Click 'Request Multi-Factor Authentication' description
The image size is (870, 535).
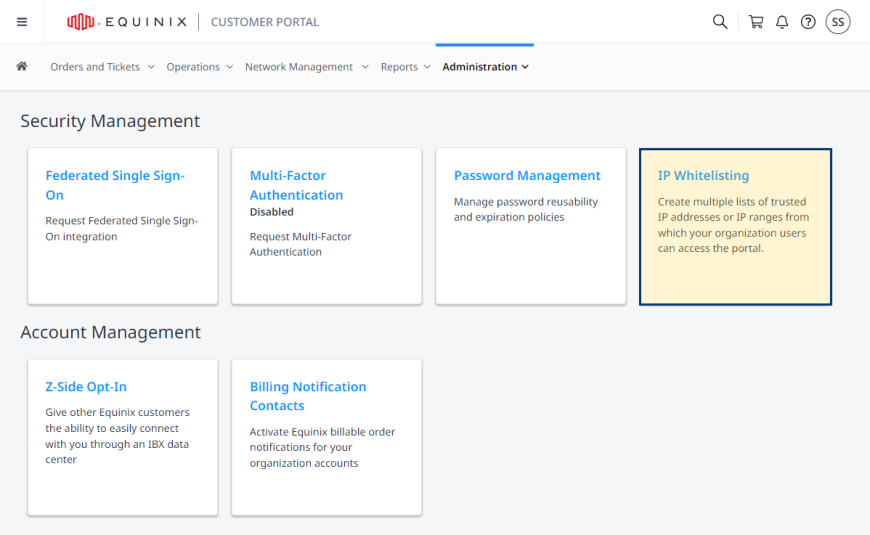click(x=300, y=244)
